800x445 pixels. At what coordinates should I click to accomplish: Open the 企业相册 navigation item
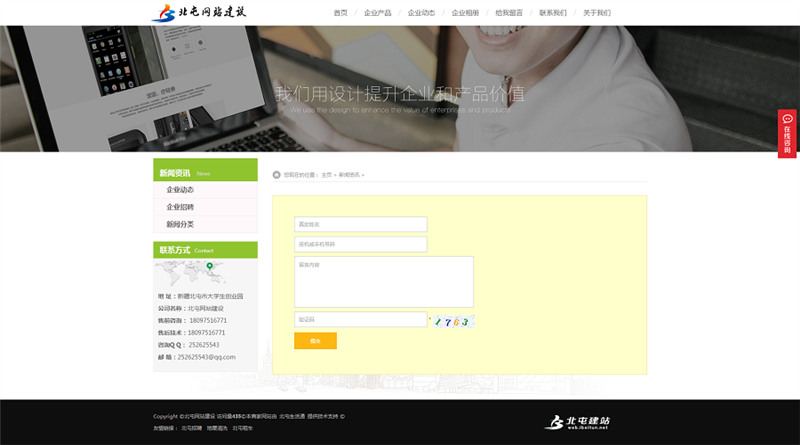click(x=465, y=13)
